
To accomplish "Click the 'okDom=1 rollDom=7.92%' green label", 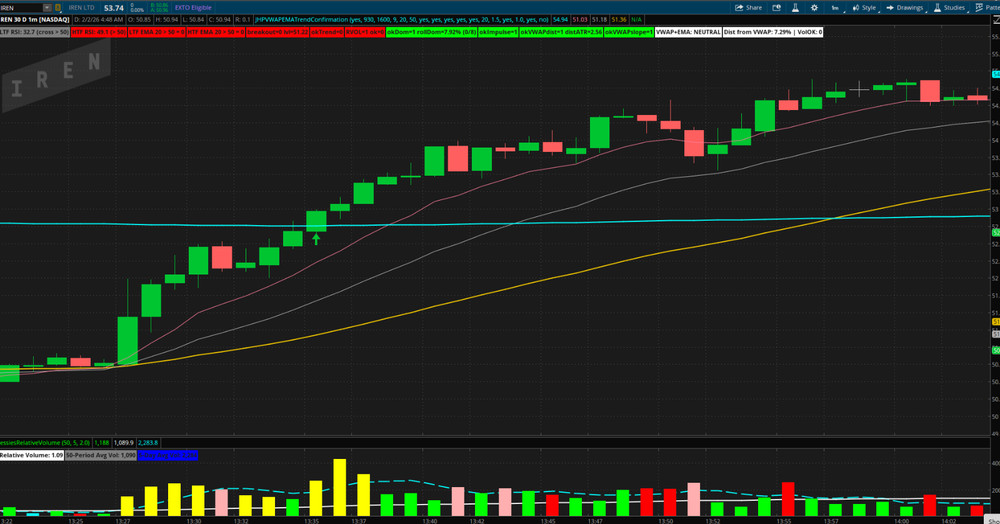I will [432, 32].
